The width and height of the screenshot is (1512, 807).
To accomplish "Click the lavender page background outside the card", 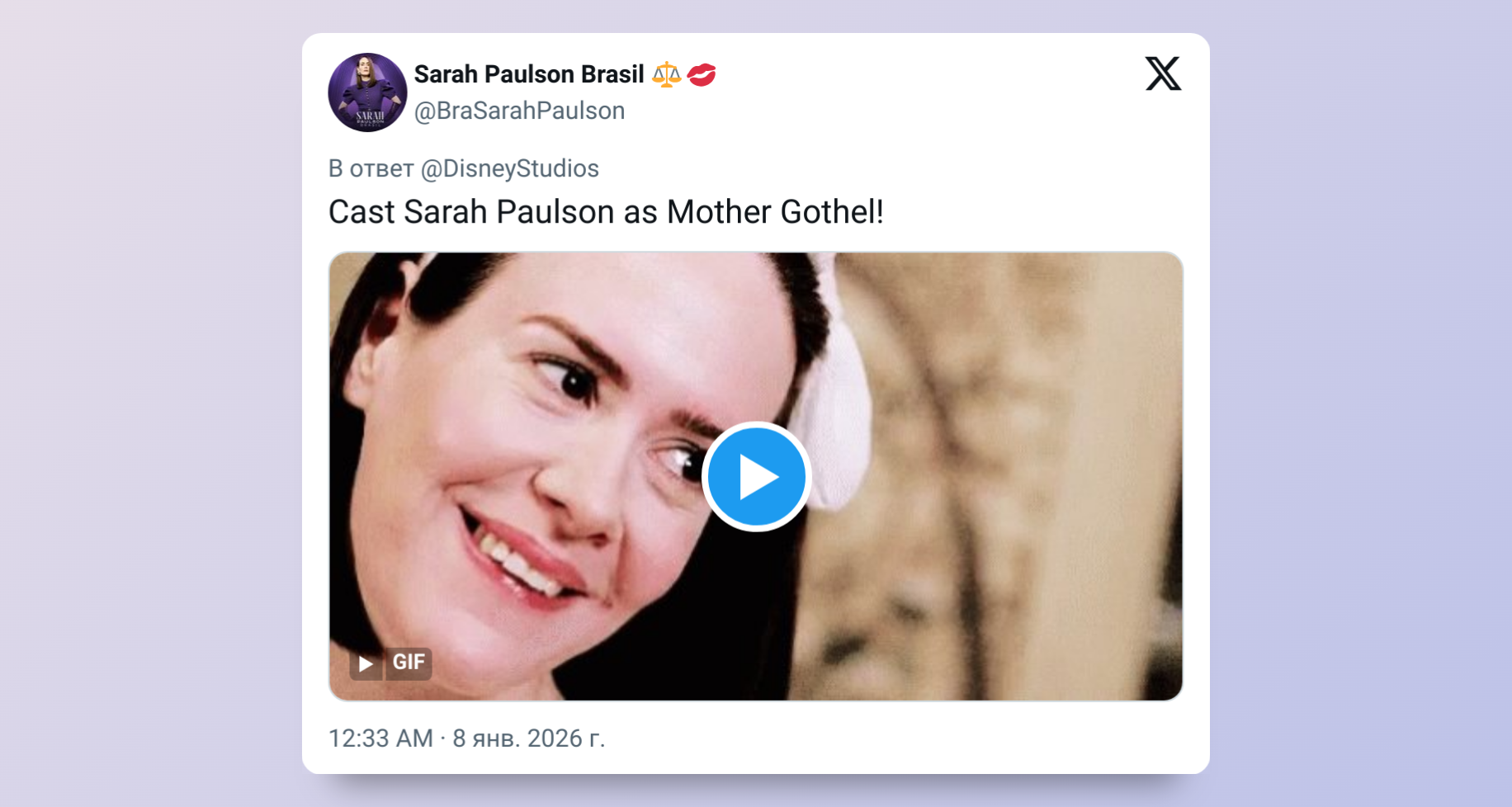I will (149, 413).
